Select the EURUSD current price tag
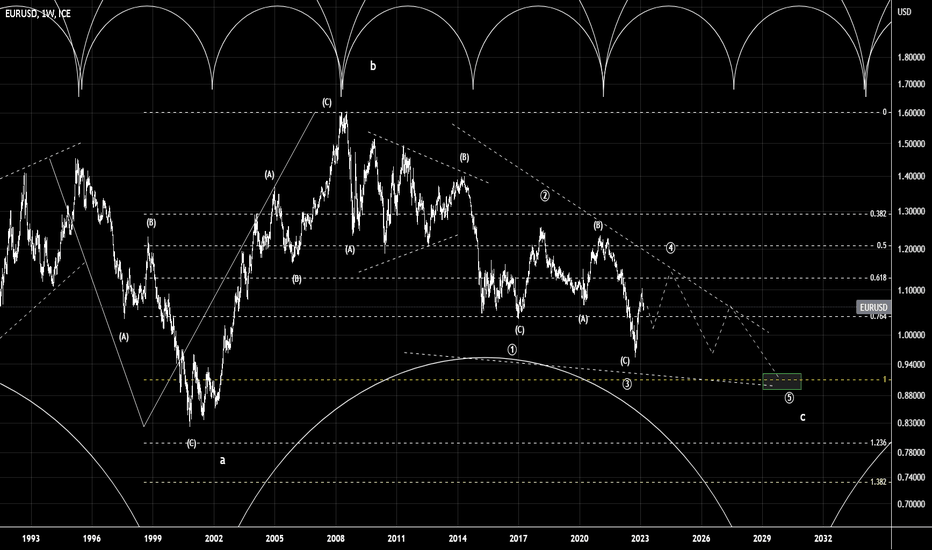The image size is (932, 550). click(x=874, y=307)
